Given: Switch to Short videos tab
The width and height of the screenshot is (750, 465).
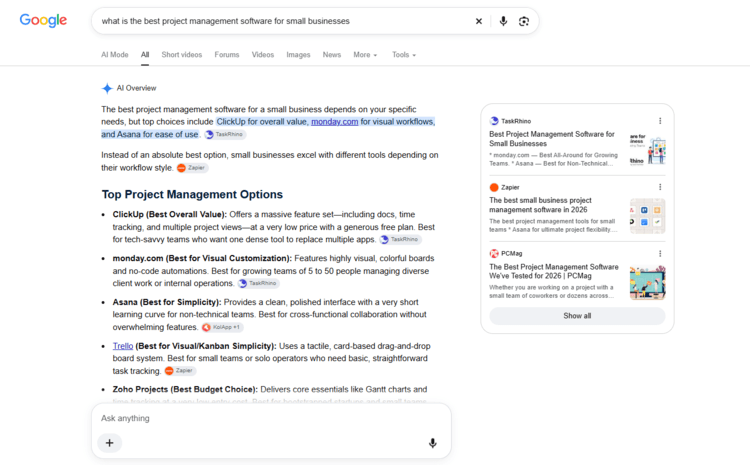Looking at the screenshot, I should coord(182,55).
